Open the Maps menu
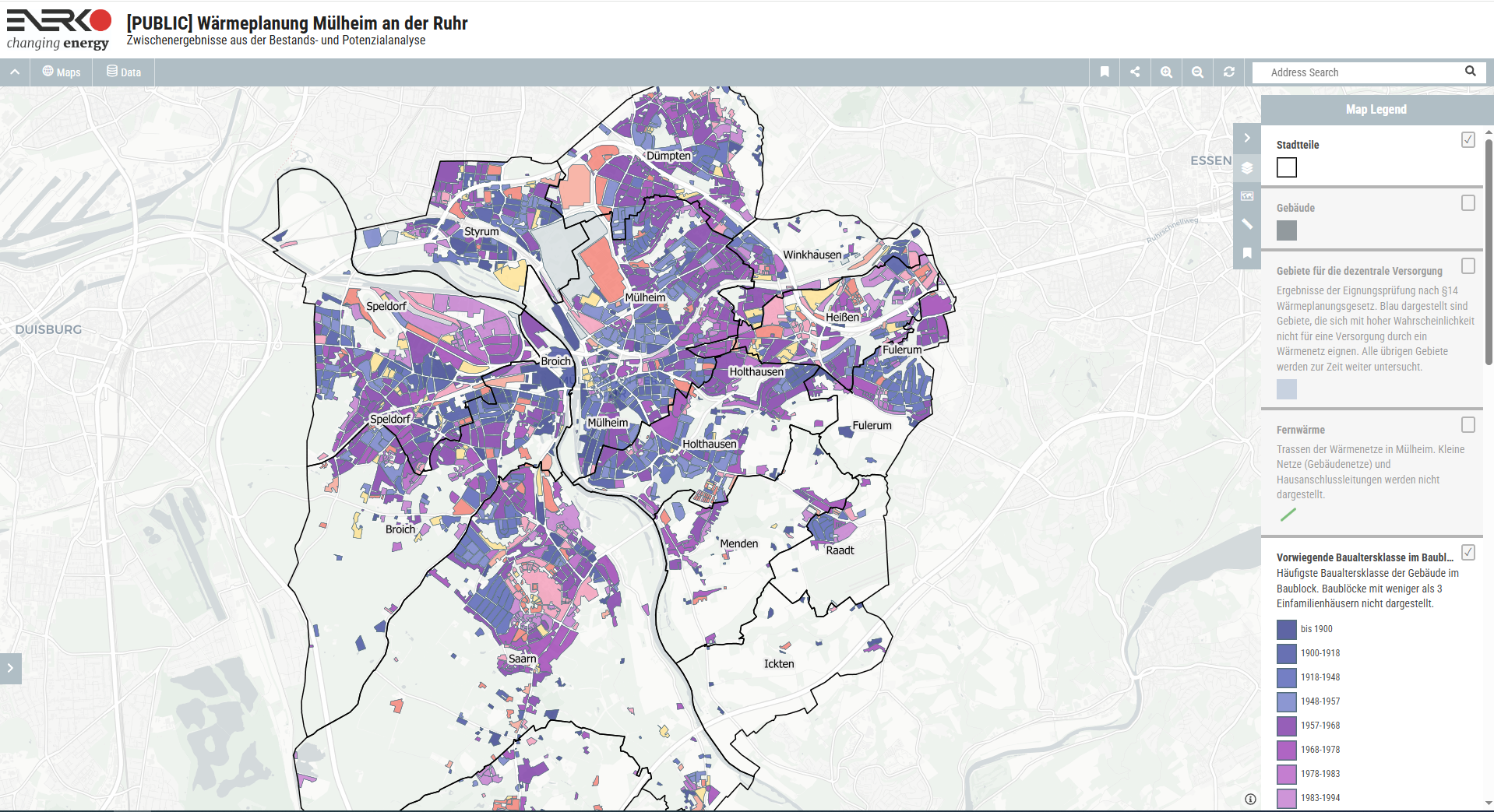Viewport: 1494px width, 812px height. [61, 72]
